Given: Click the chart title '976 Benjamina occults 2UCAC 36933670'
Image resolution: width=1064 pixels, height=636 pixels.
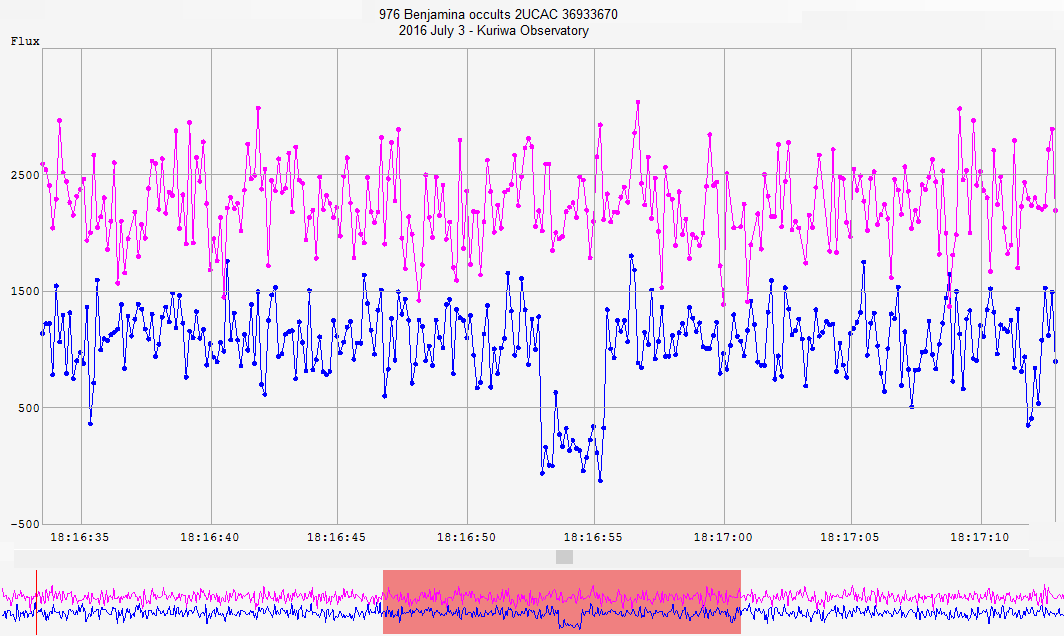Looking at the screenshot, I should (498, 14).
